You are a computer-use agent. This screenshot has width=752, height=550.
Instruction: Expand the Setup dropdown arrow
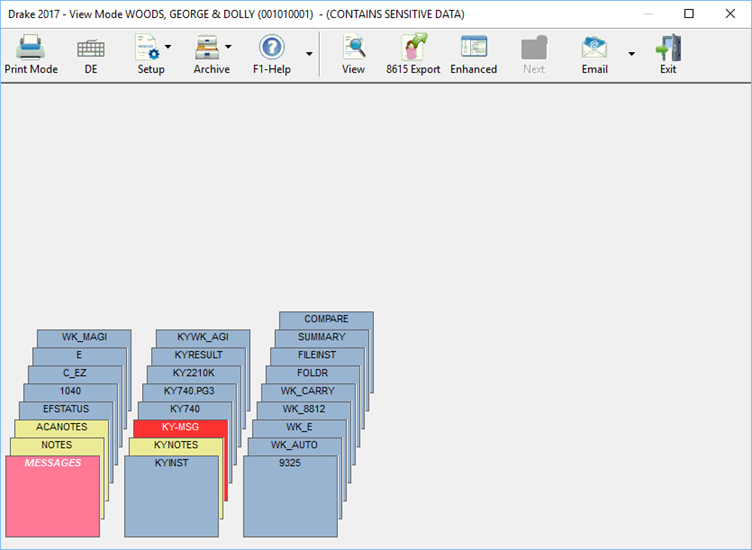[x=168, y=47]
